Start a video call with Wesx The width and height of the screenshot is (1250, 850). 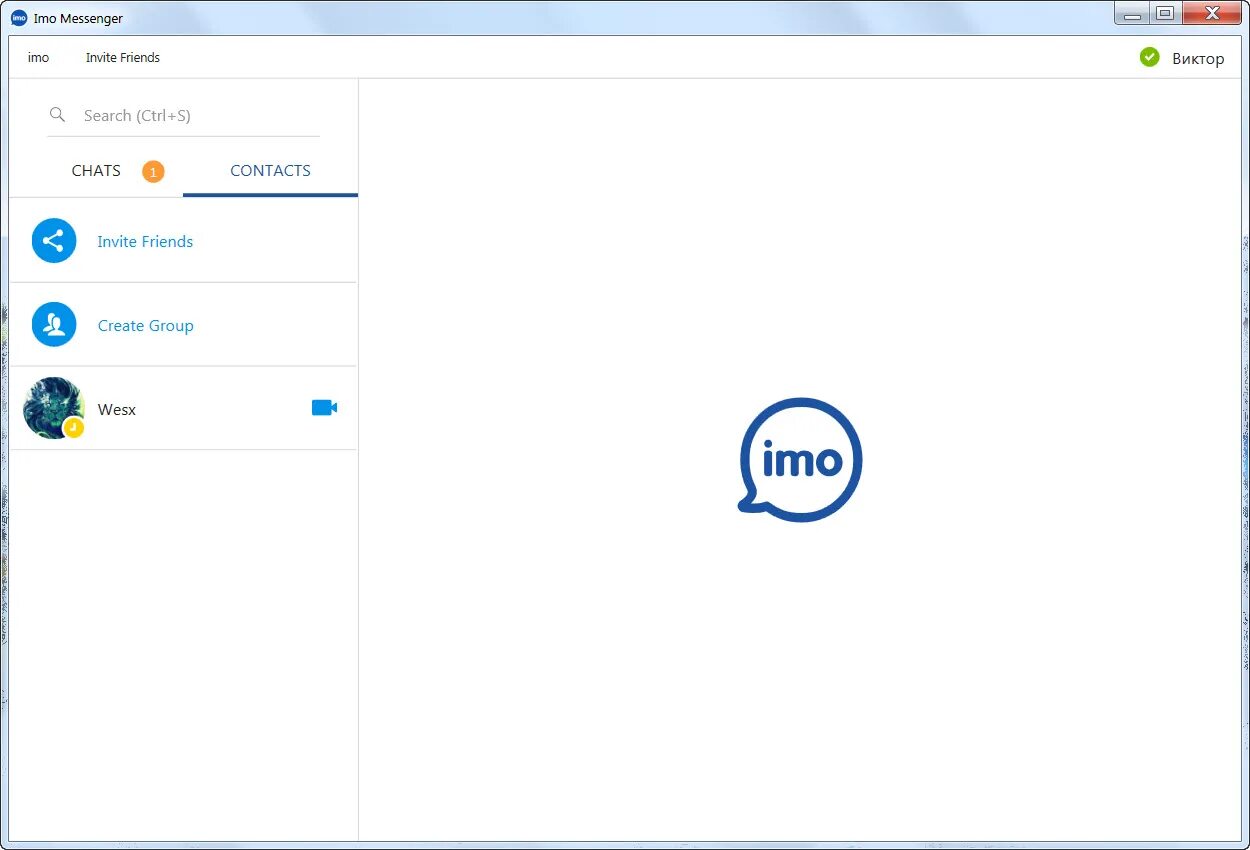click(324, 408)
